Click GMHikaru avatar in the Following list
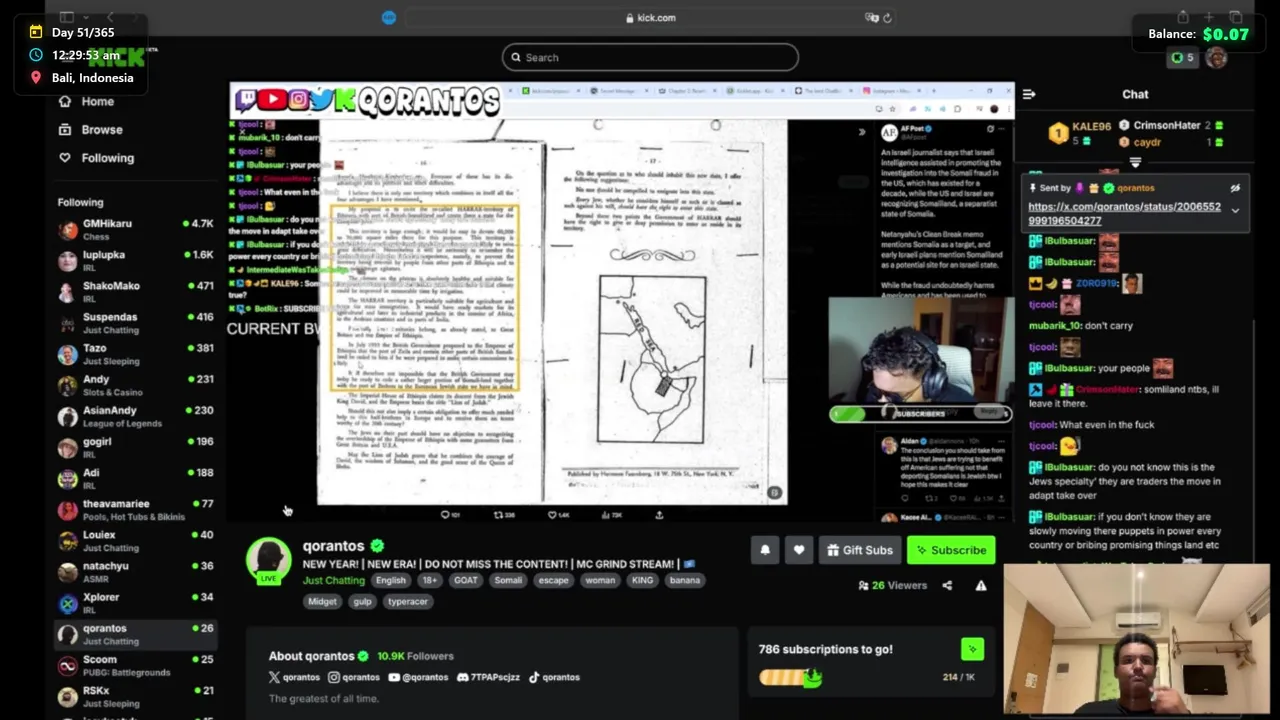 [x=67, y=230]
